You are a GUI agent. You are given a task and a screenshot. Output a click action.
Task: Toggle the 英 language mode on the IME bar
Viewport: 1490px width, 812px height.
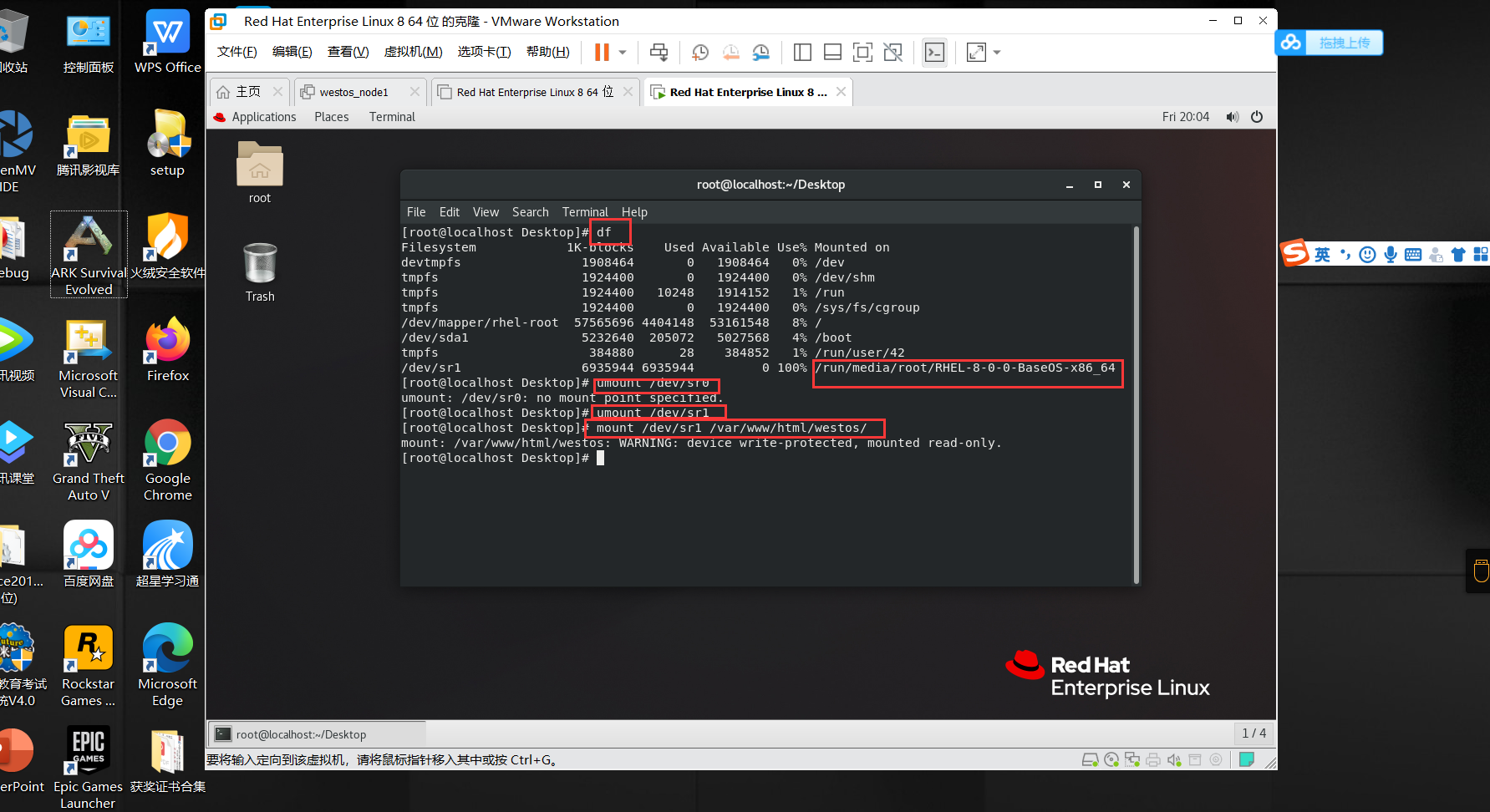[x=1322, y=255]
